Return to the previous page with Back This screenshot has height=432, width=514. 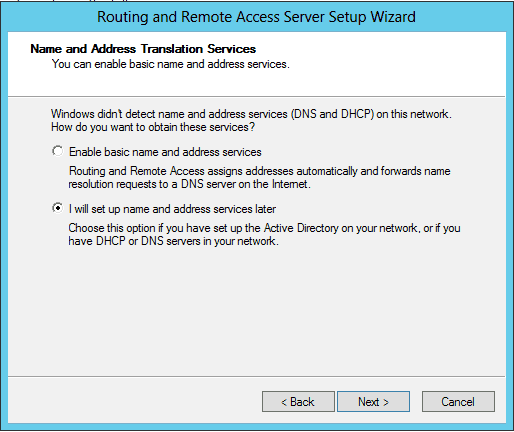[x=298, y=402]
